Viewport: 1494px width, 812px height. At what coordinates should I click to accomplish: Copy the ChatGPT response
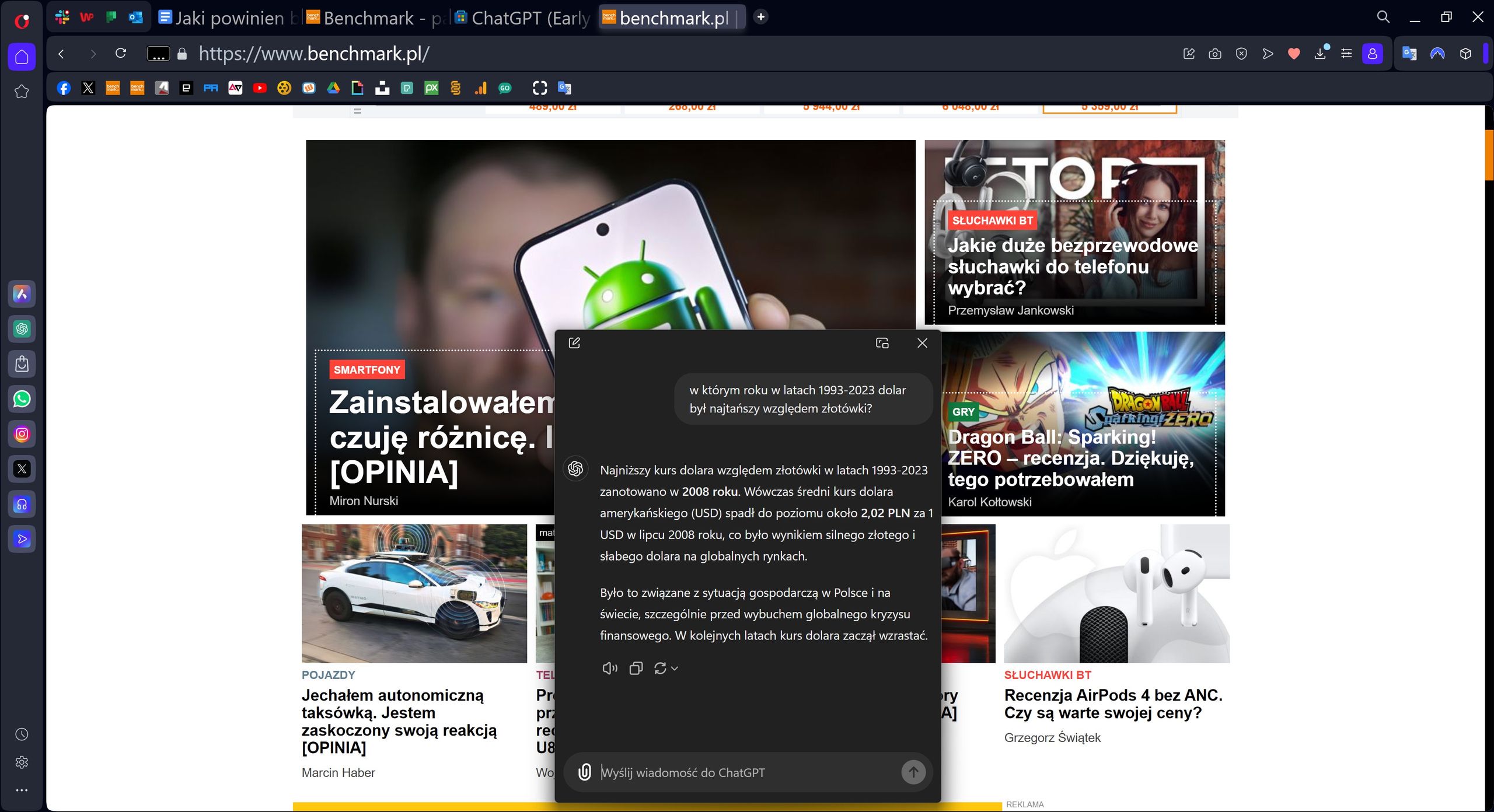pyautogui.click(x=636, y=668)
